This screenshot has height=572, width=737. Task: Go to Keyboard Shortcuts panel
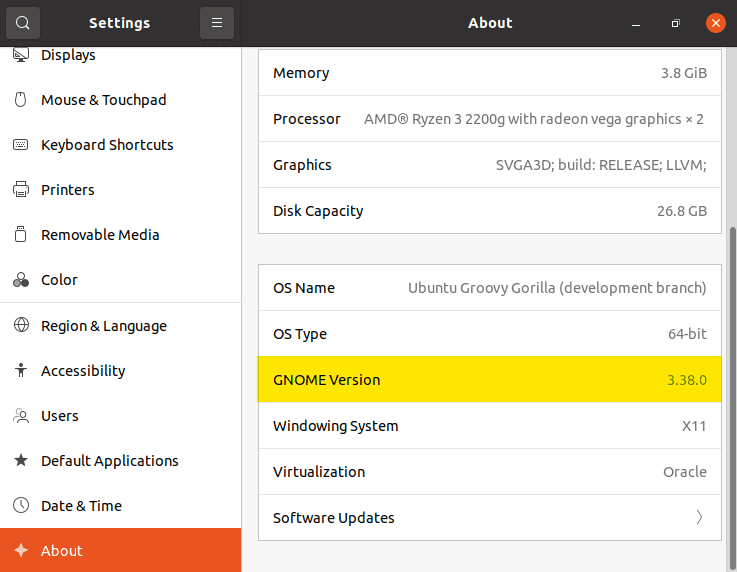[x=120, y=145]
